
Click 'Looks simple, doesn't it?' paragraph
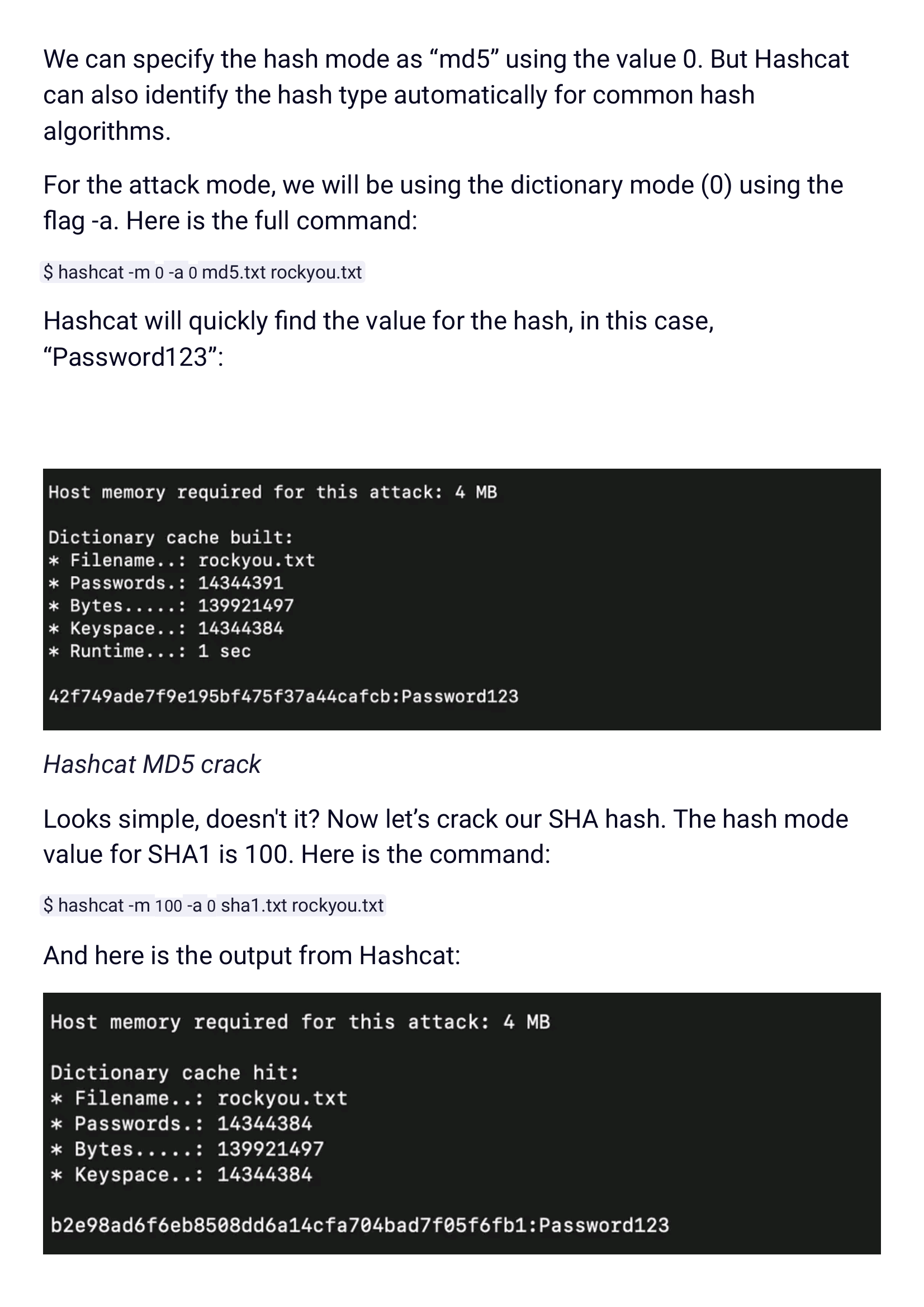tap(446, 837)
